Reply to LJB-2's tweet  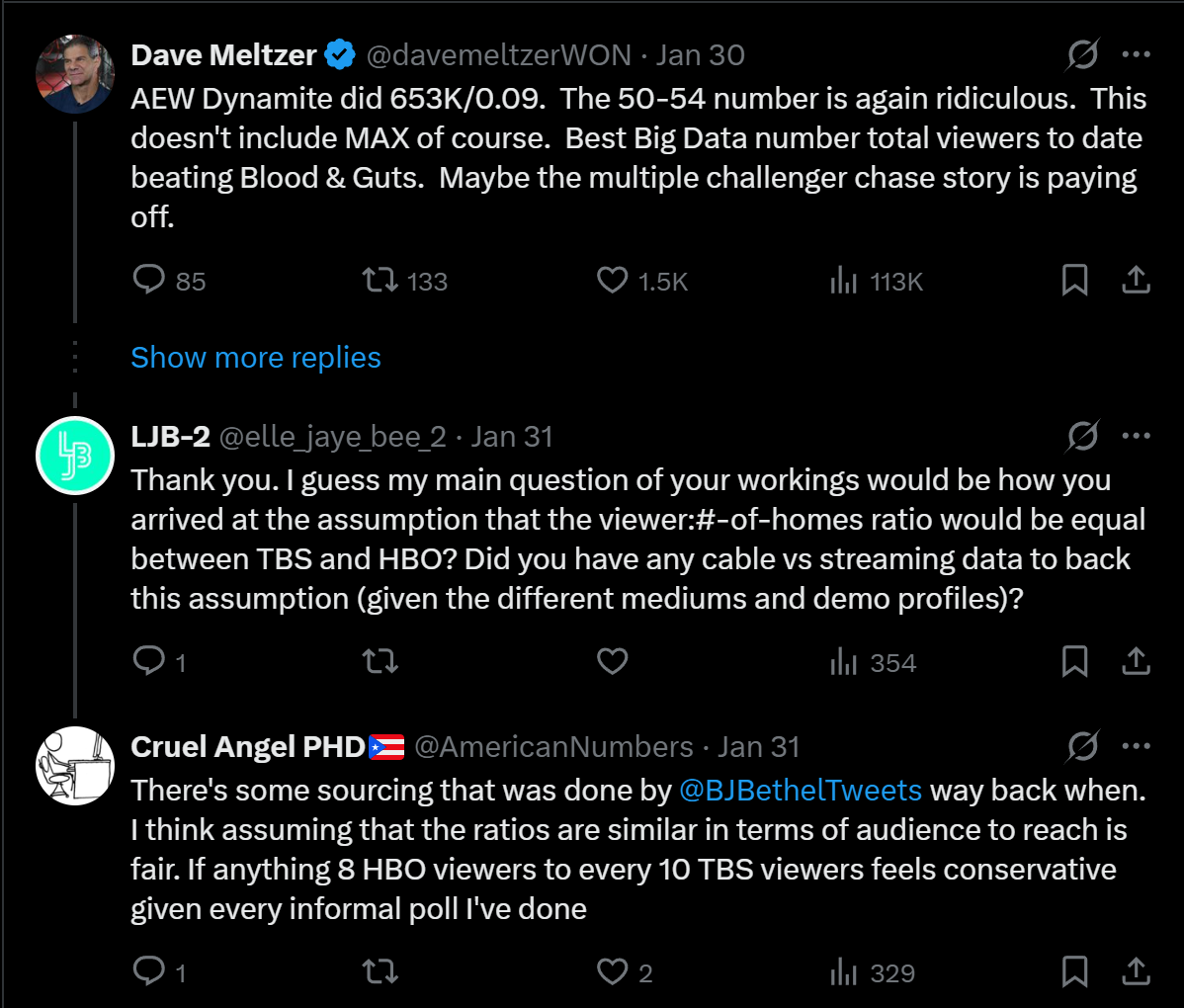click(x=149, y=661)
